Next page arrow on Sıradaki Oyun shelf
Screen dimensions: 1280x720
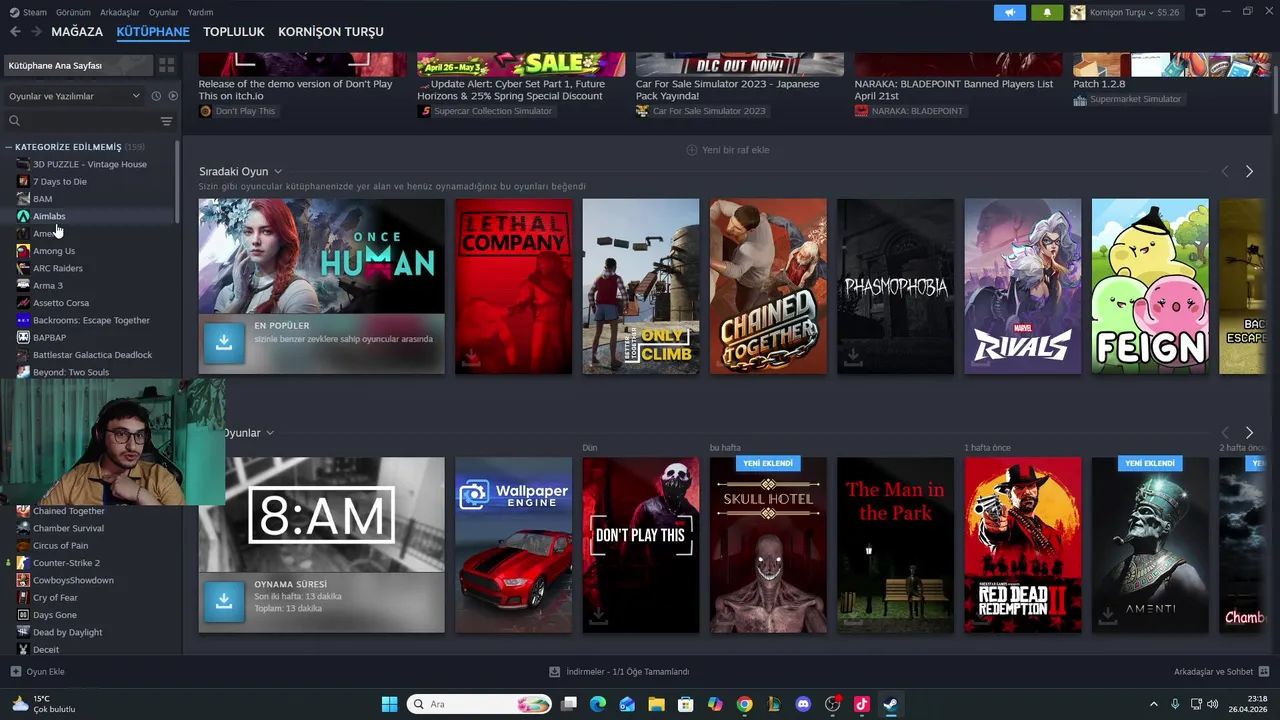pos(1249,172)
